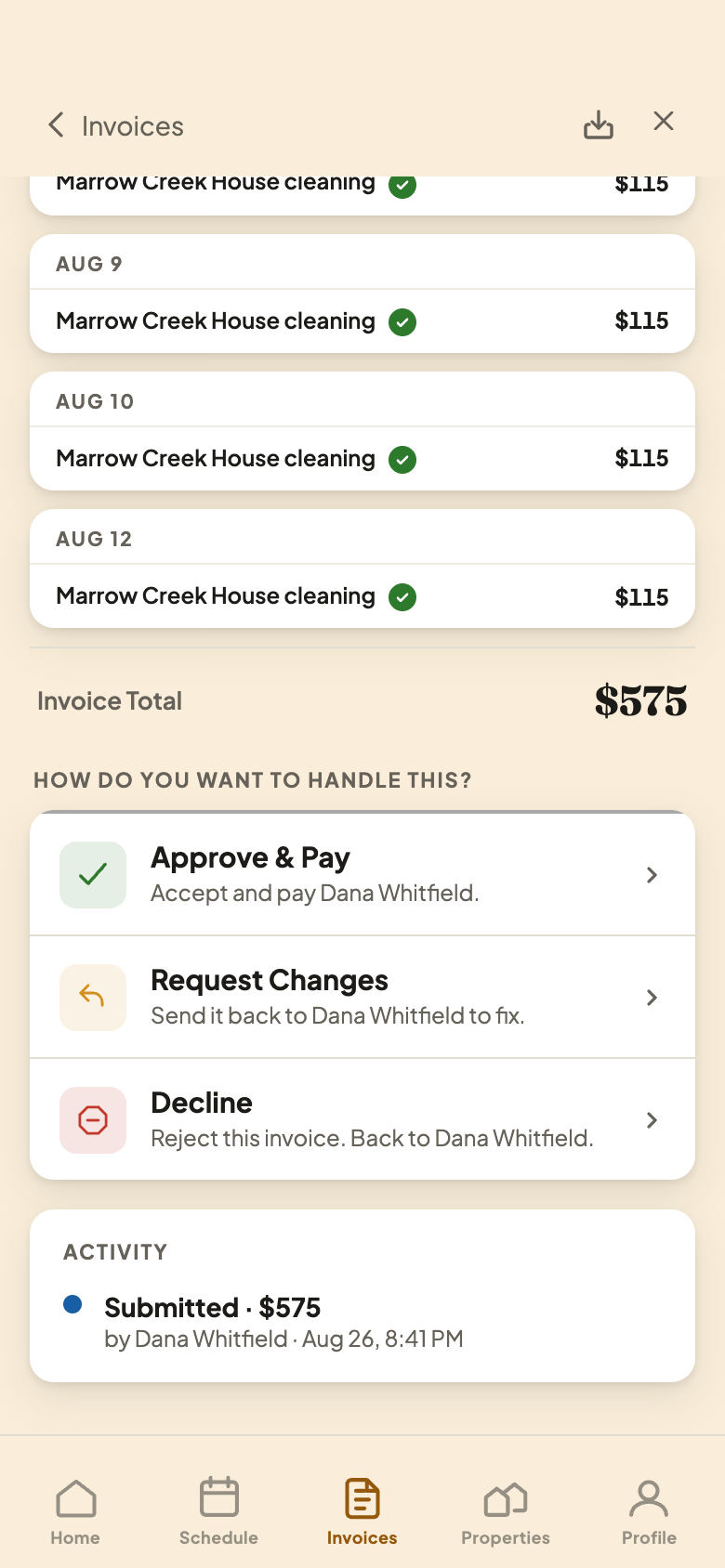Expand Approve & Pay via its chevron
This screenshot has width=725, height=1568.
pos(652,875)
